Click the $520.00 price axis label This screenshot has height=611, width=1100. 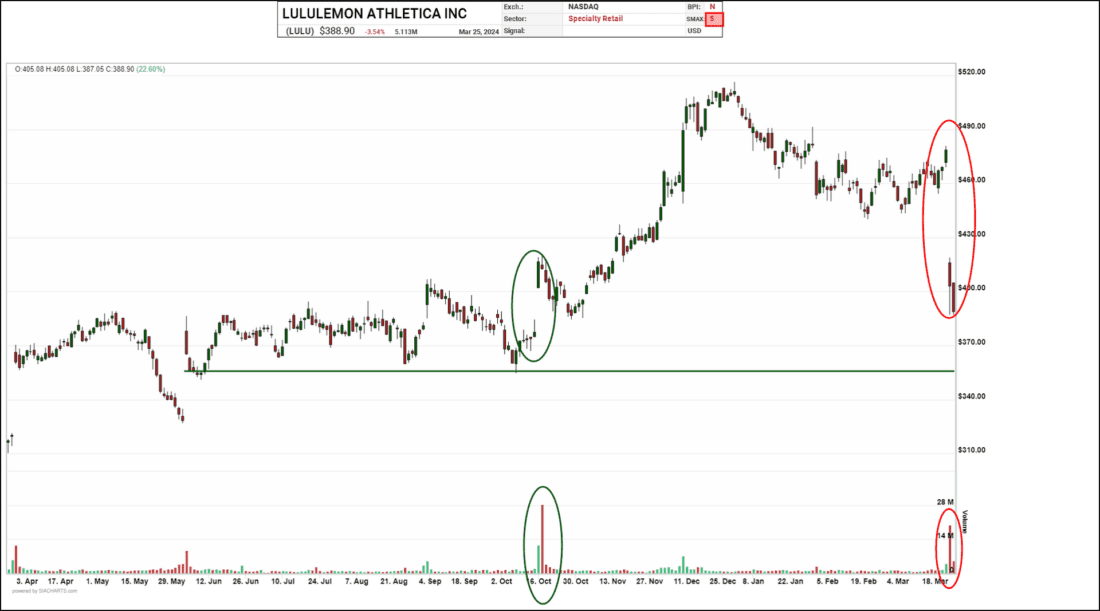tap(972, 72)
